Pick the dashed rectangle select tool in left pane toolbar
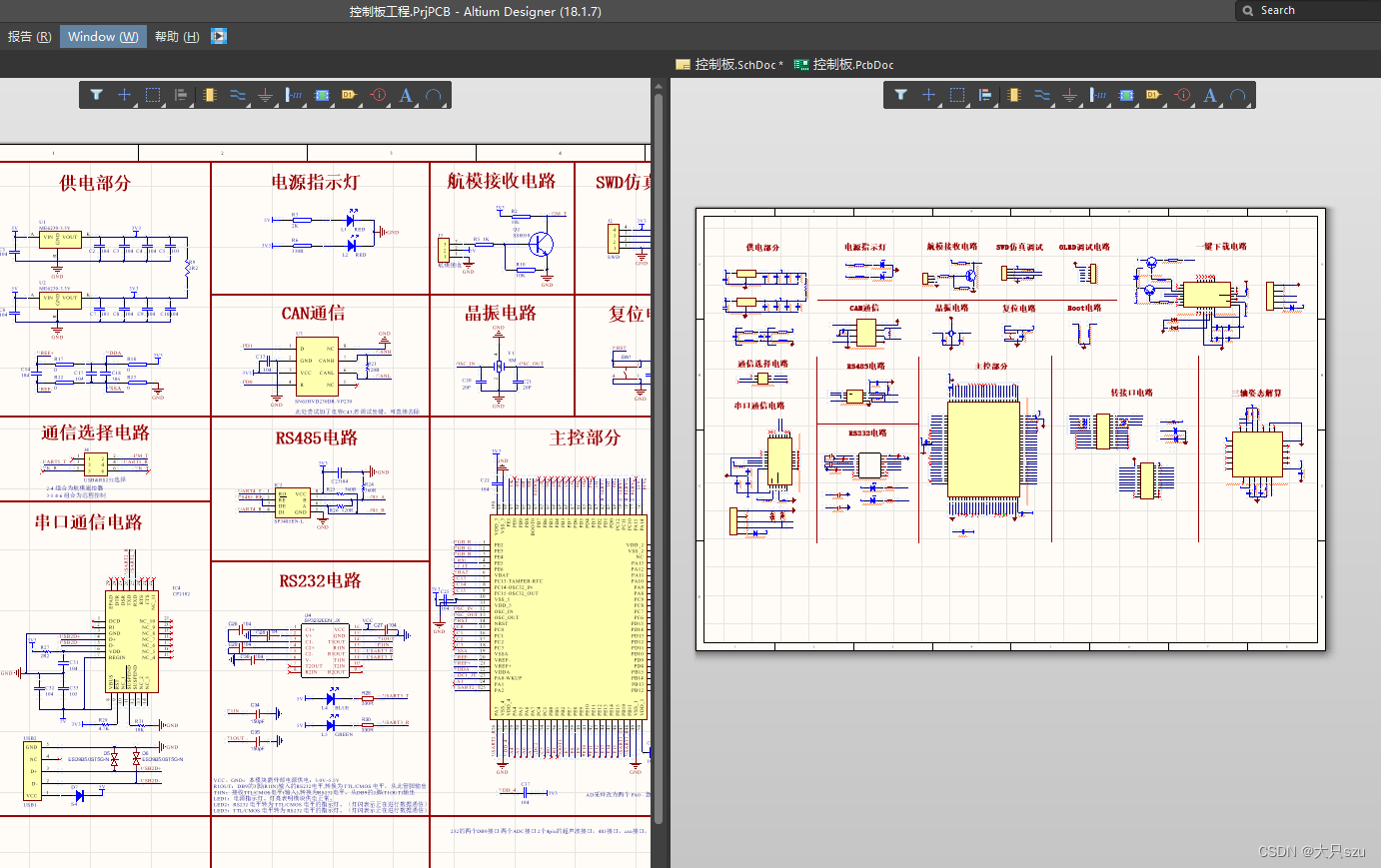 pos(153,95)
